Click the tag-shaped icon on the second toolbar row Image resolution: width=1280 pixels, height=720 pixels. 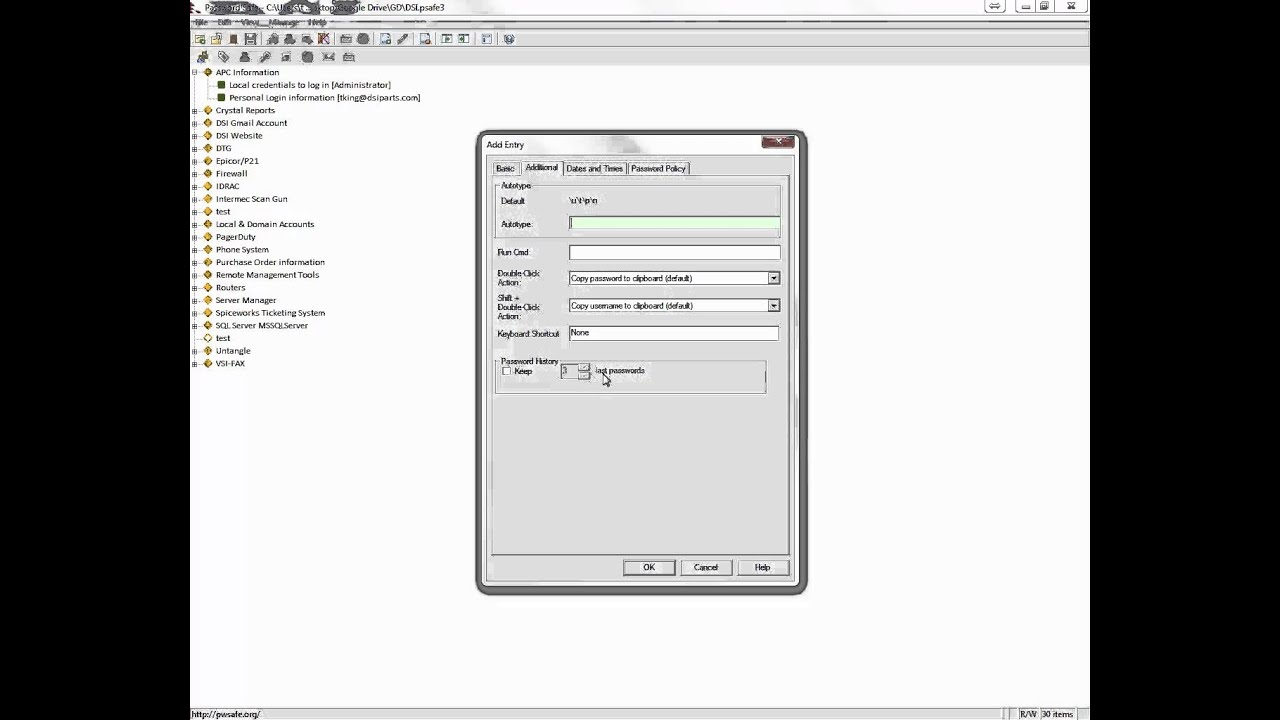(x=223, y=57)
